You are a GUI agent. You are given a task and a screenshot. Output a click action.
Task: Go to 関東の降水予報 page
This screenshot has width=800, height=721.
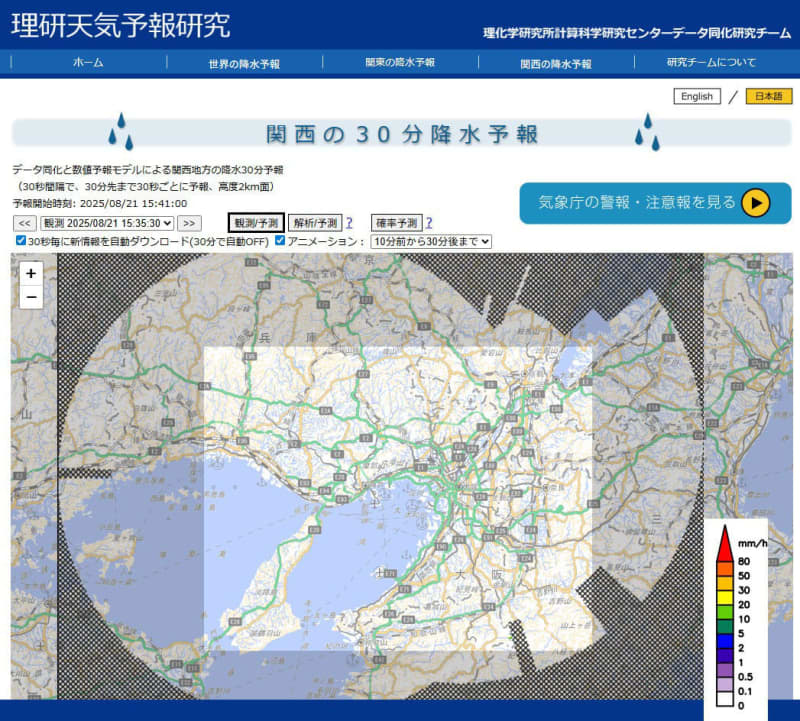pyautogui.click(x=400, y=63)
